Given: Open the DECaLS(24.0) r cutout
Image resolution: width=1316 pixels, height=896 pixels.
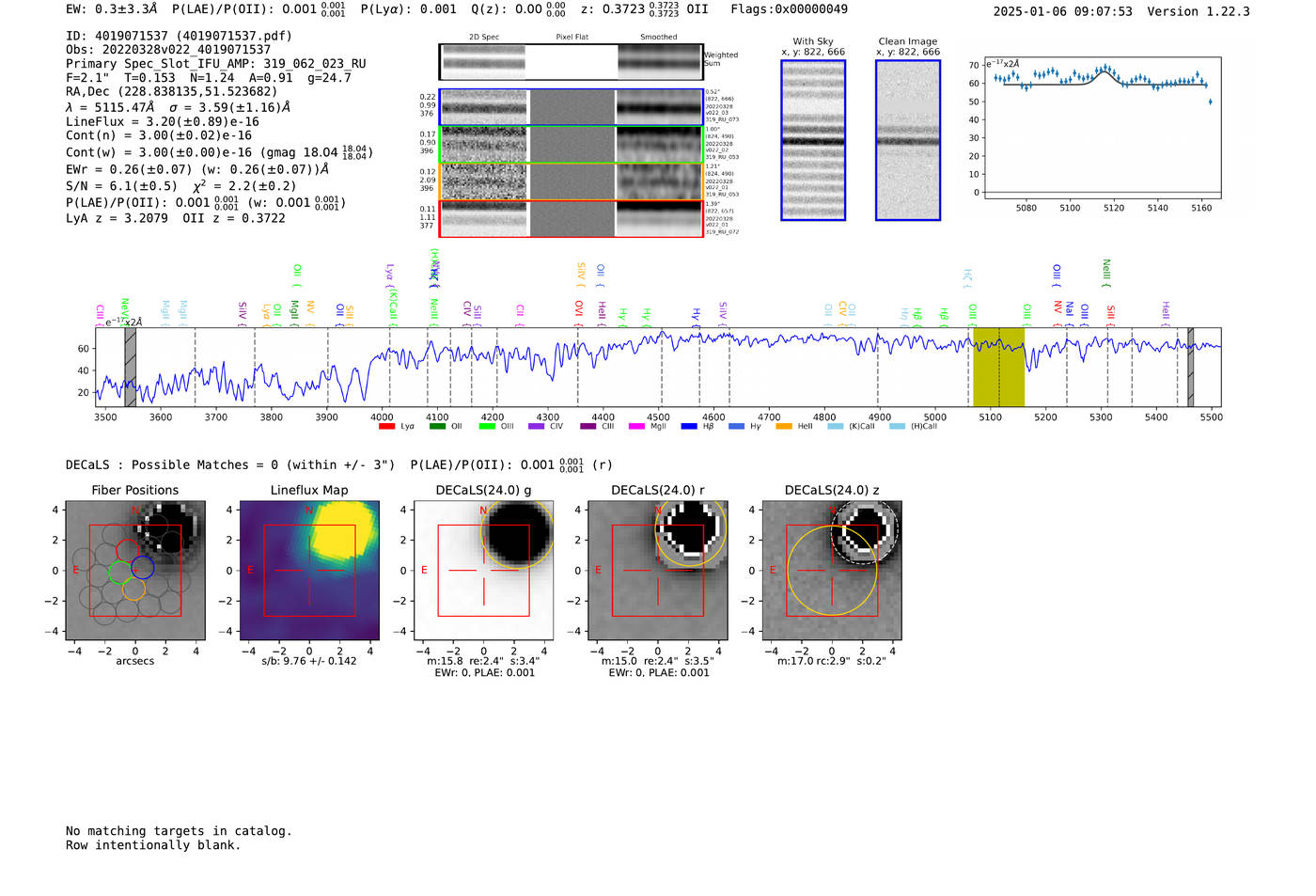Looking at the screenshot, I should point(658,571).
